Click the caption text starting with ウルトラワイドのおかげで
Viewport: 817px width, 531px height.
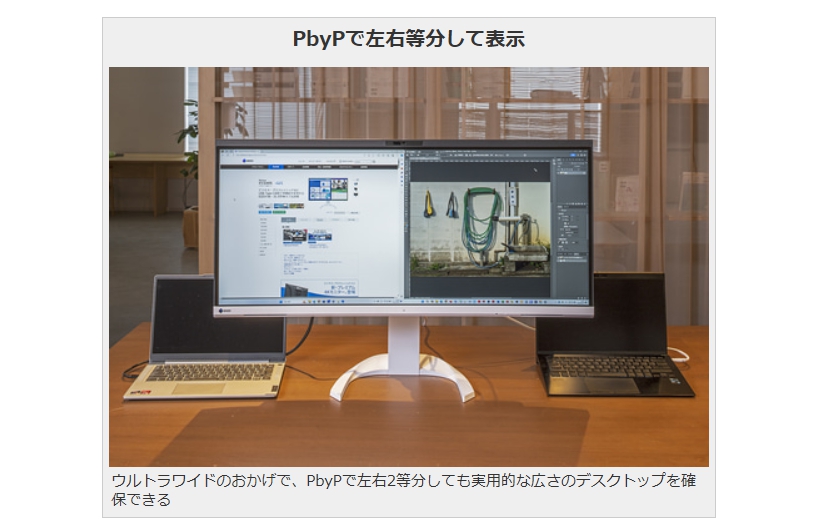[408, 489]
